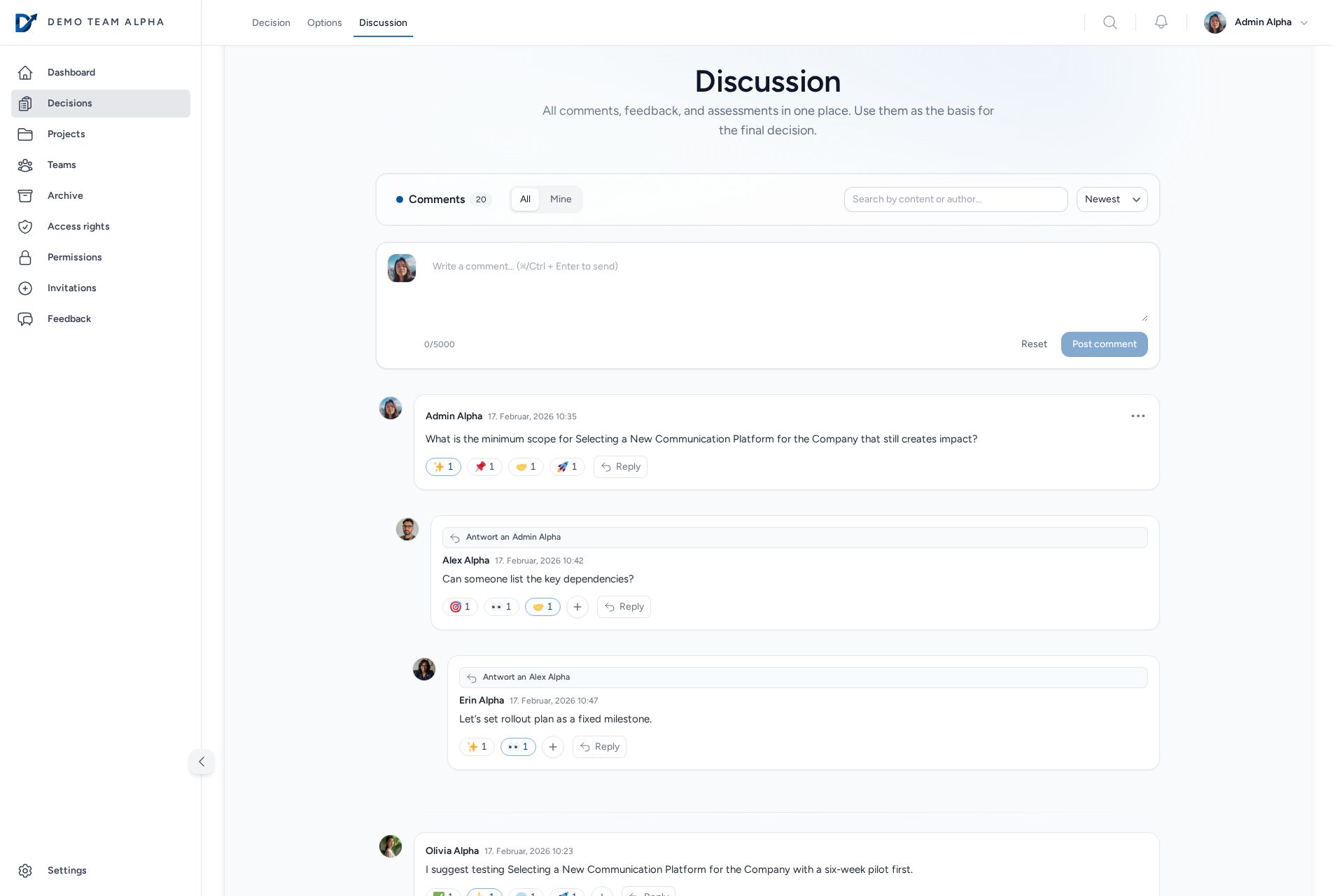Click the search magnifier in the top bar
This screenshot has height=896, width=1344.
click(x=1110, y=22)
